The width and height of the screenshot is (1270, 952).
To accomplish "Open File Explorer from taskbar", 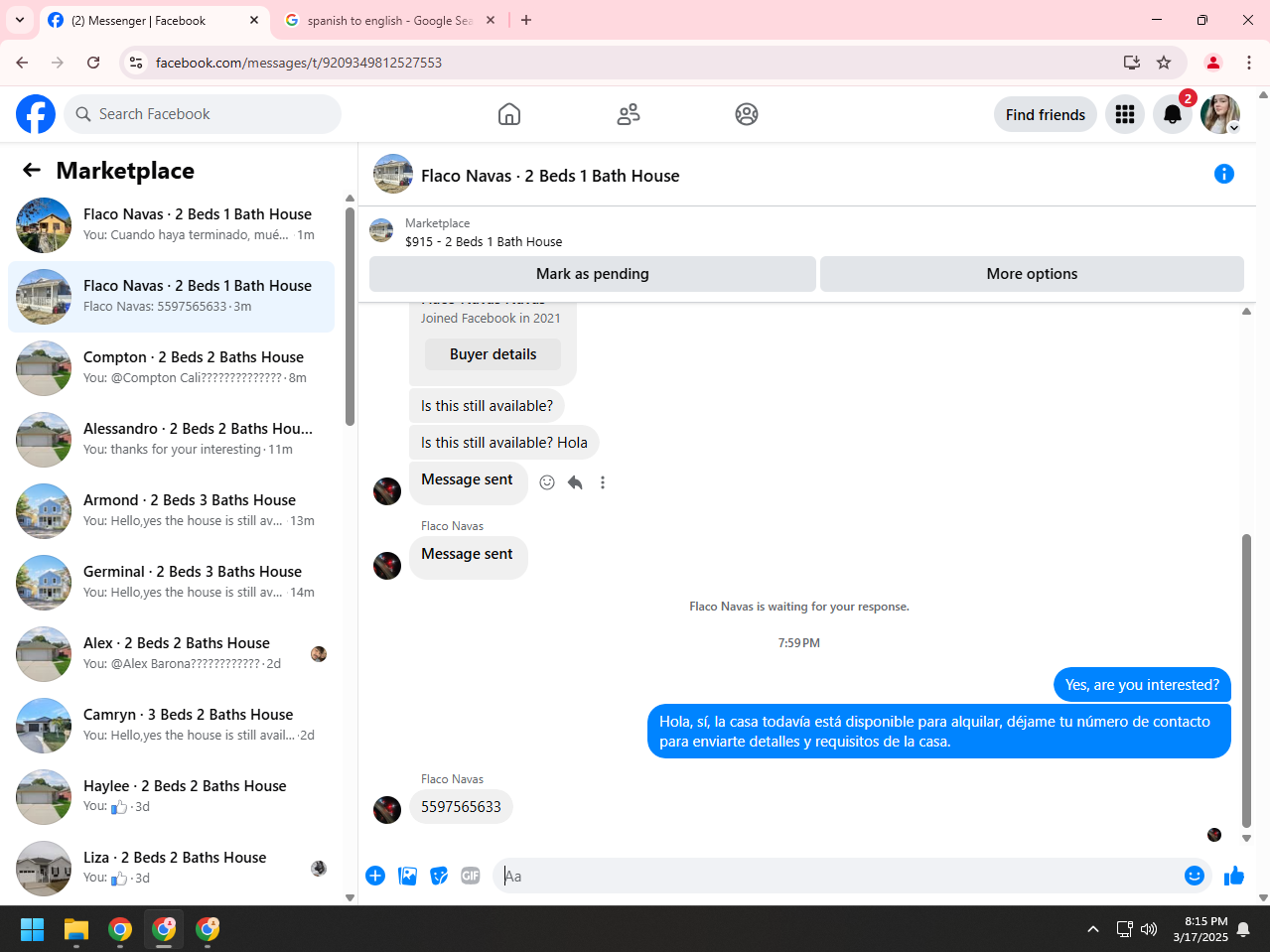I will (76, 929).
